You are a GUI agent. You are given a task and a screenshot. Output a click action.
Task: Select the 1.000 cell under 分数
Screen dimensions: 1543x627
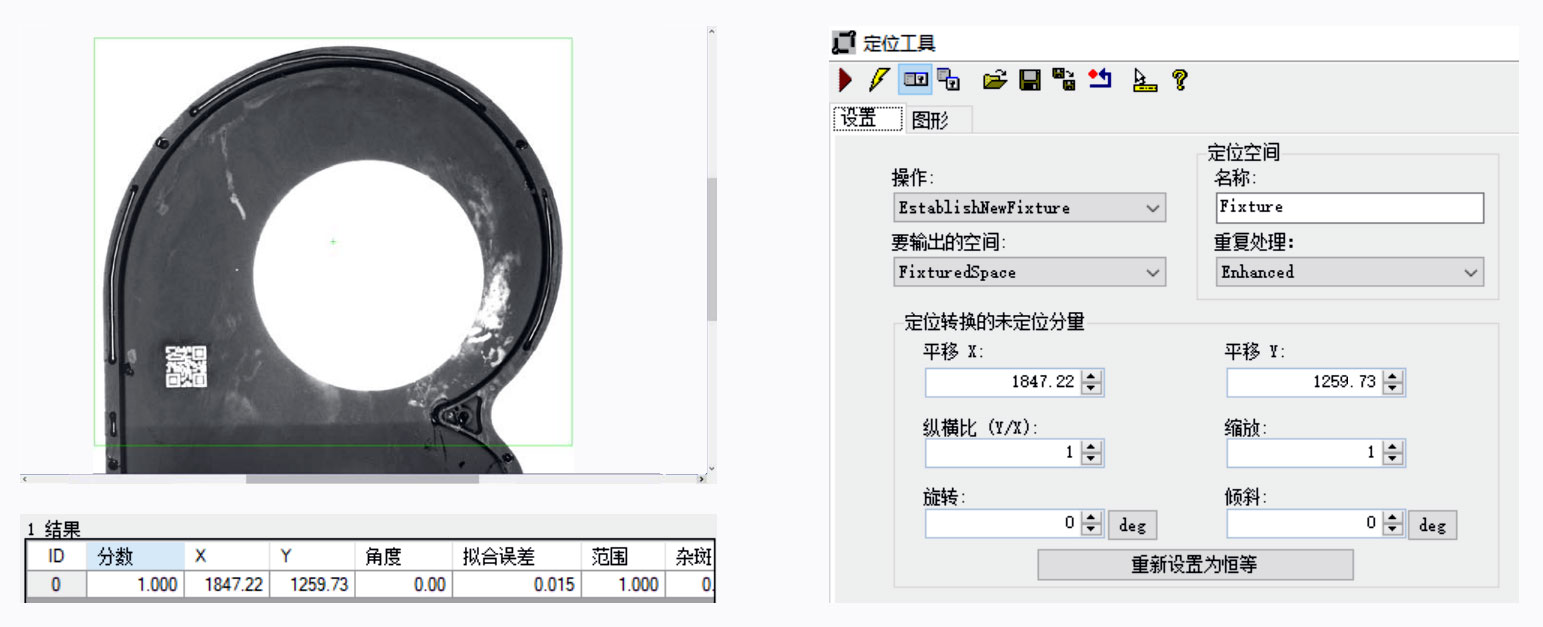coord(136,585)
